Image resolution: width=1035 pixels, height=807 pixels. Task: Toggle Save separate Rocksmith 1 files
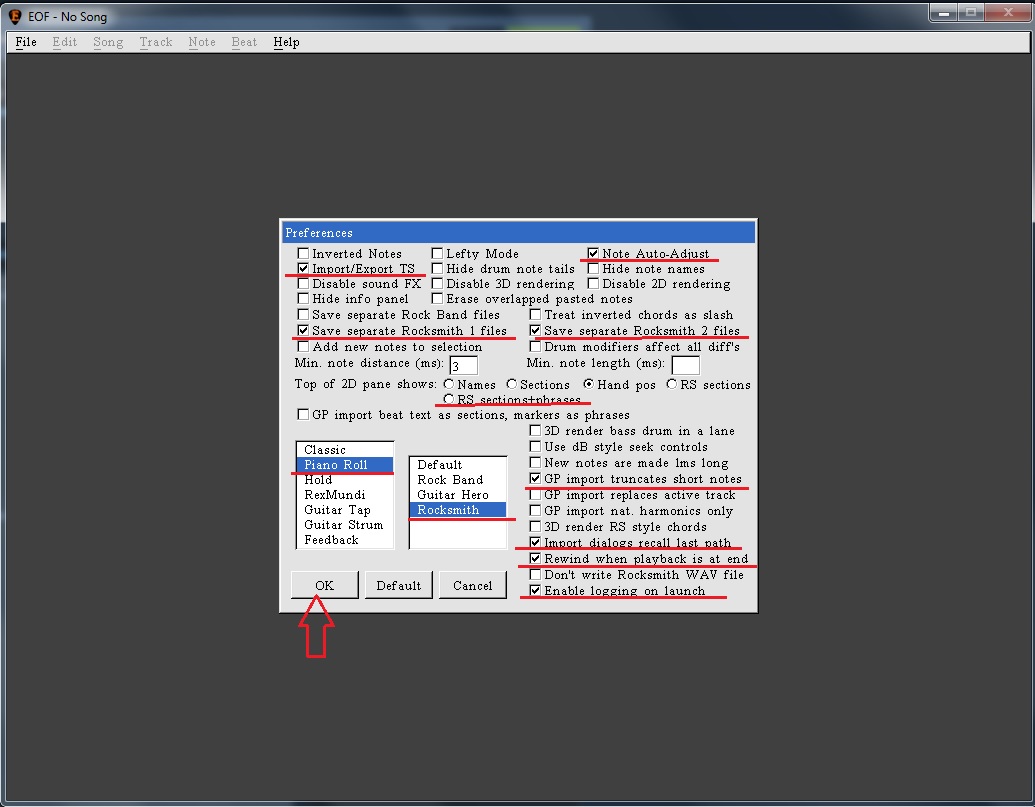click(x=303, y=331)
